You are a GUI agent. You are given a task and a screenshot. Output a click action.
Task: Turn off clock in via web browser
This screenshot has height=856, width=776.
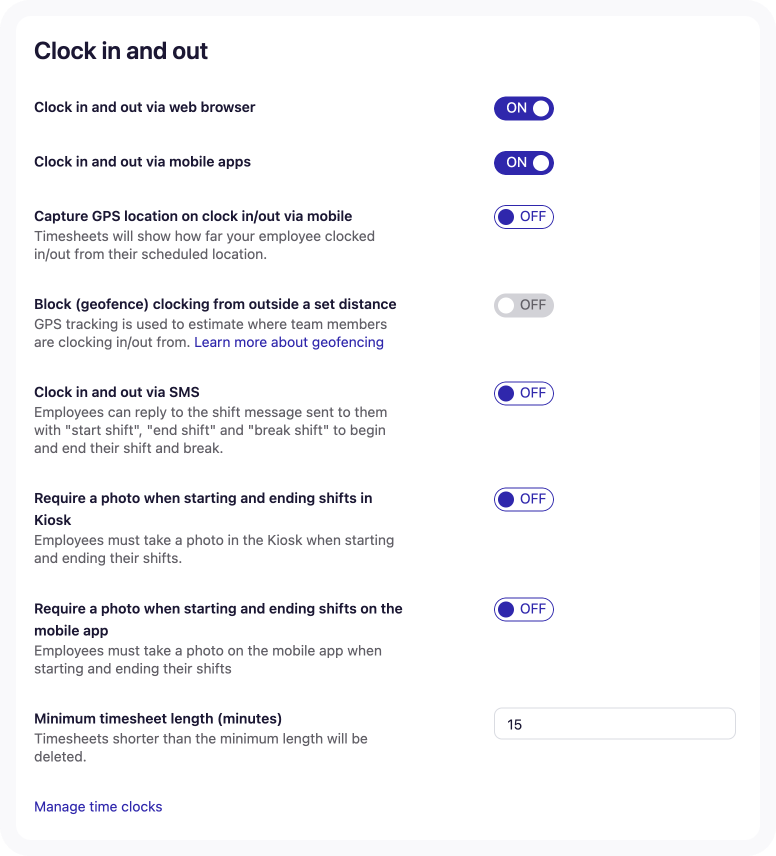point(523,108)
